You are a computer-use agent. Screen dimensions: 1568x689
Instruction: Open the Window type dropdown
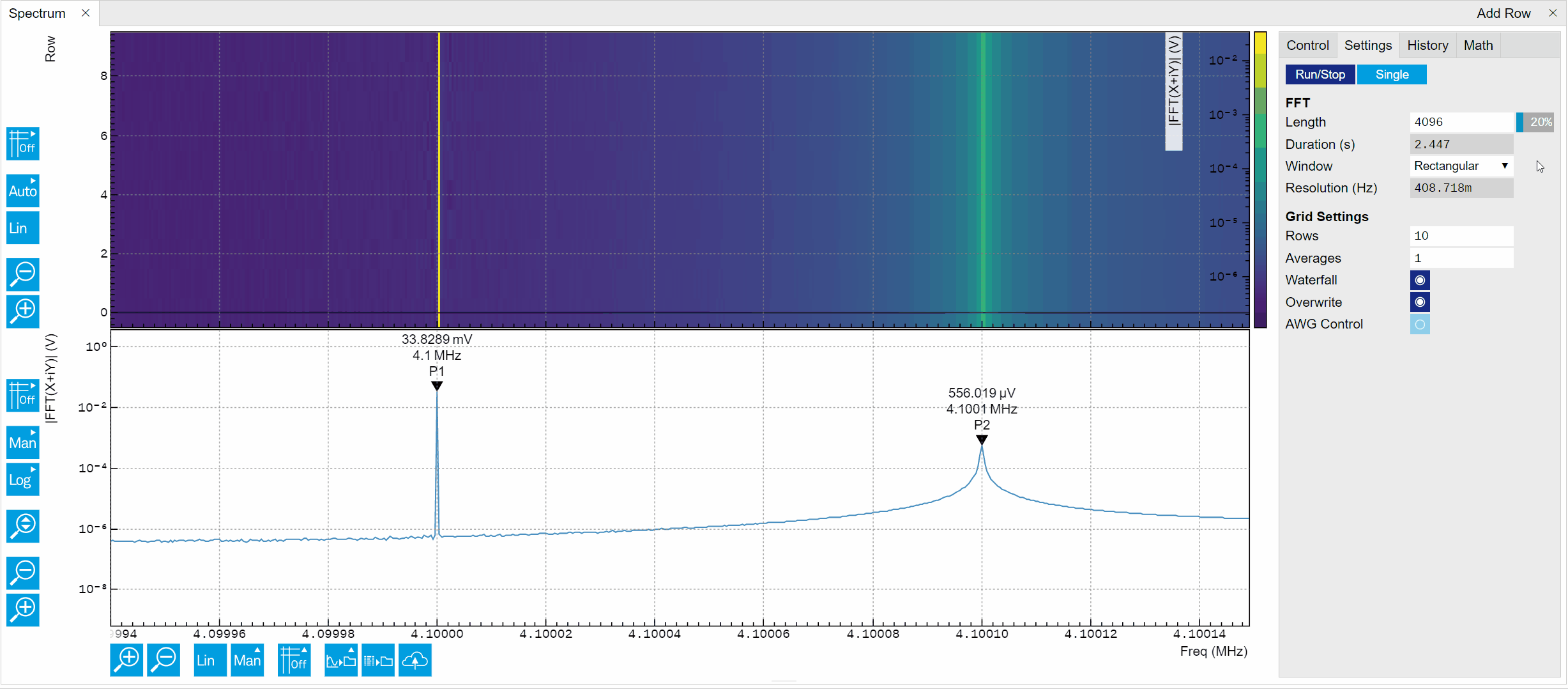coord(1461,166)
